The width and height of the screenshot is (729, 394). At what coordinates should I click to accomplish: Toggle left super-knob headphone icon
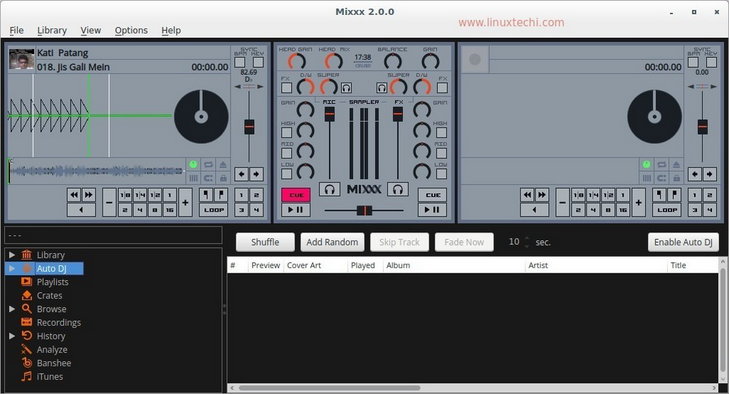[x=346, y=87]
